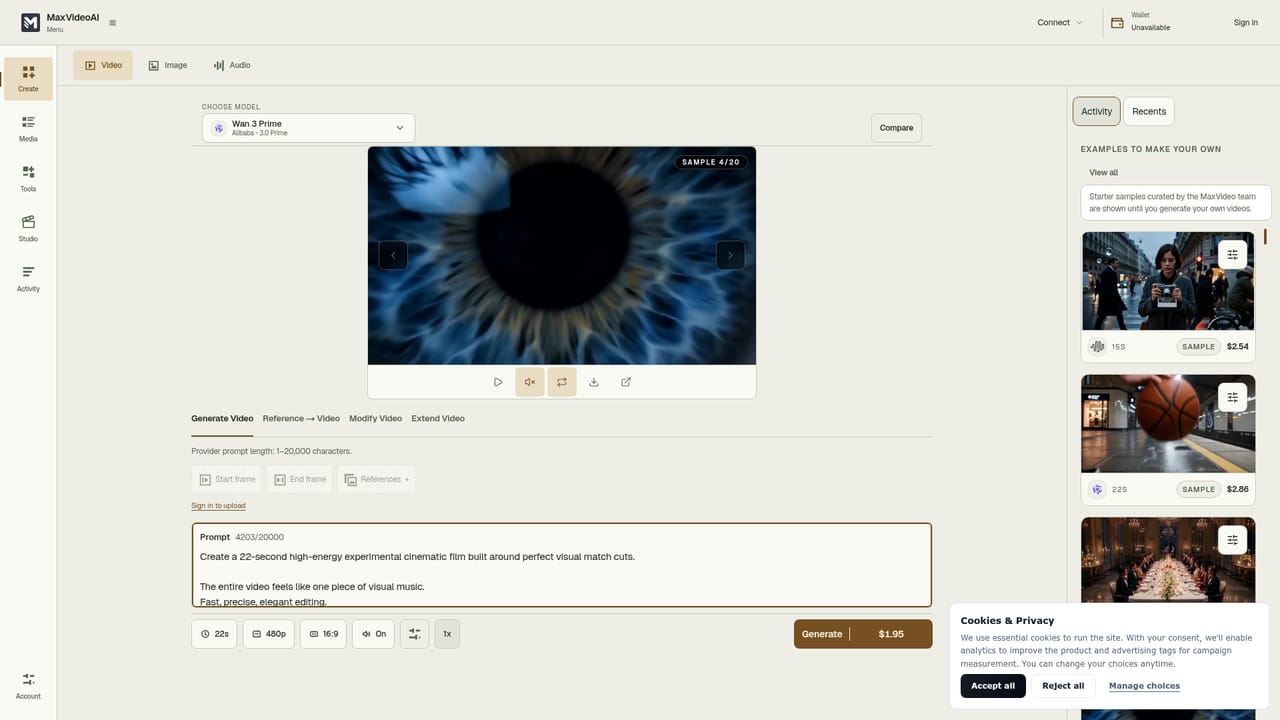Open advanced settings sliders button
This screenshot has width=1280, height=720.
tap(415, 634)
